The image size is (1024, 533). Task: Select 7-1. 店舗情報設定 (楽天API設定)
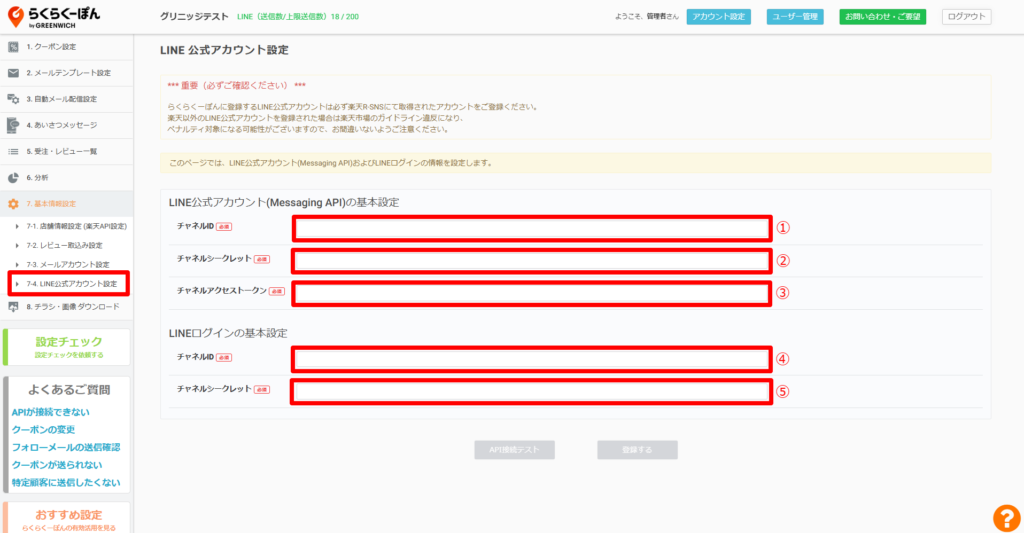[76, 226]
